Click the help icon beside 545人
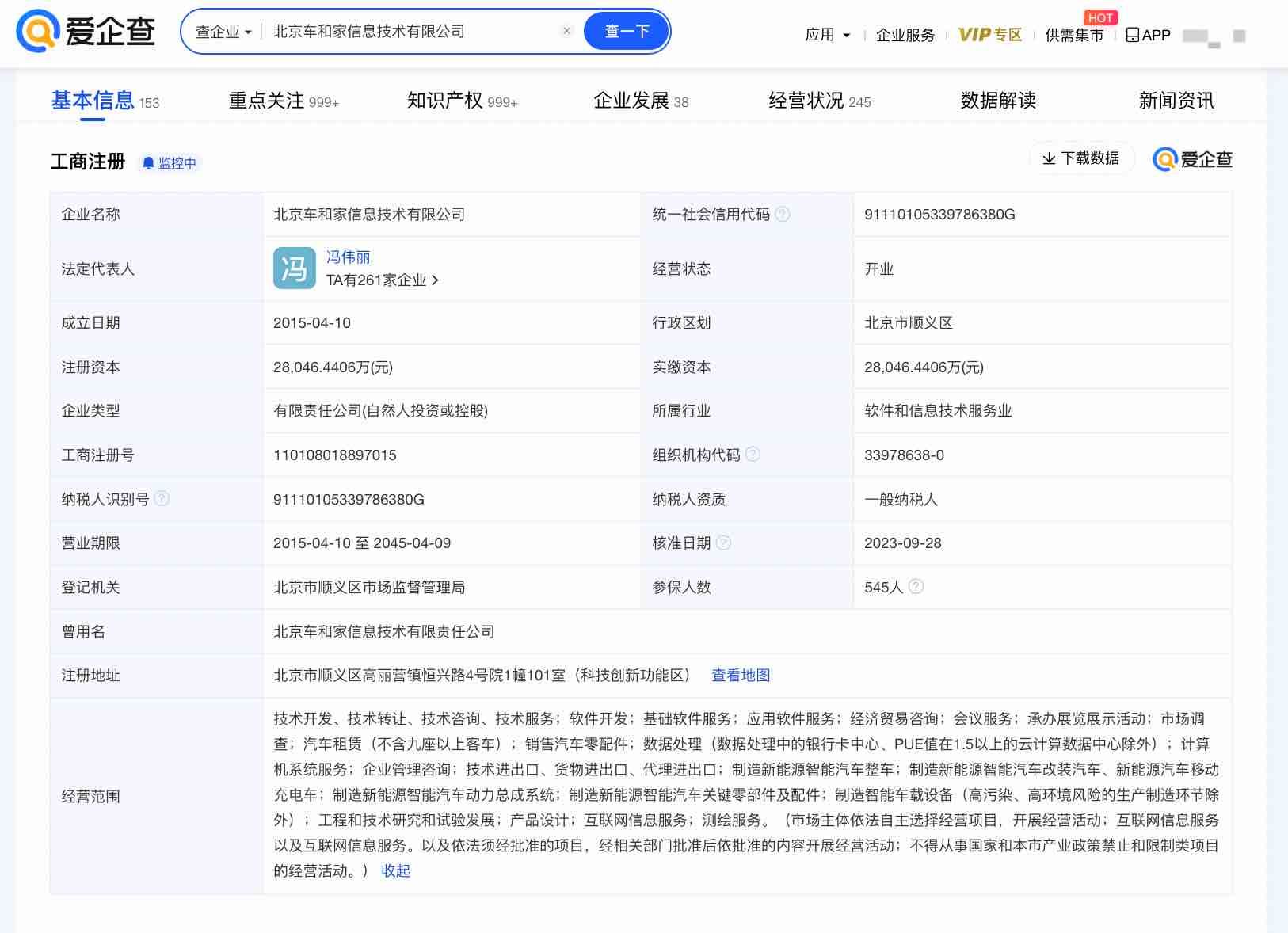 click(916, 587)
